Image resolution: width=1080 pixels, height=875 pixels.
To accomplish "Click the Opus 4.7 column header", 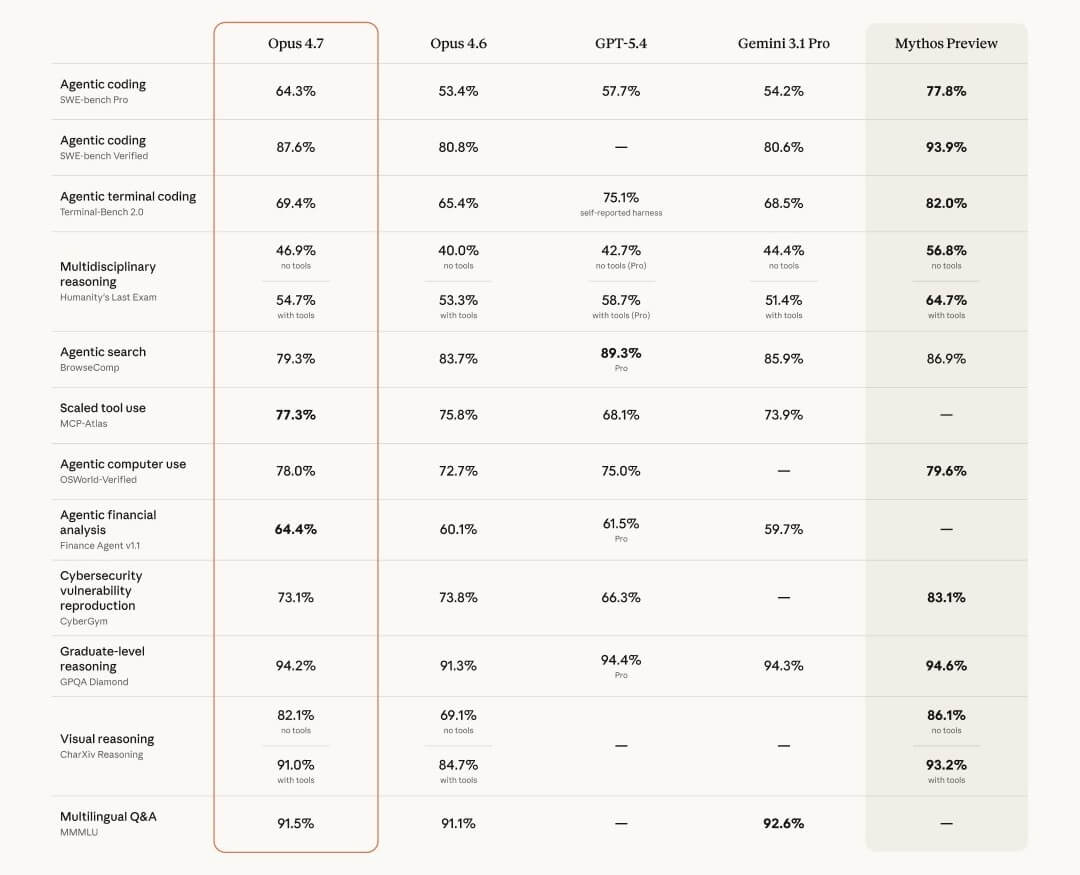I will click(296, 44).
